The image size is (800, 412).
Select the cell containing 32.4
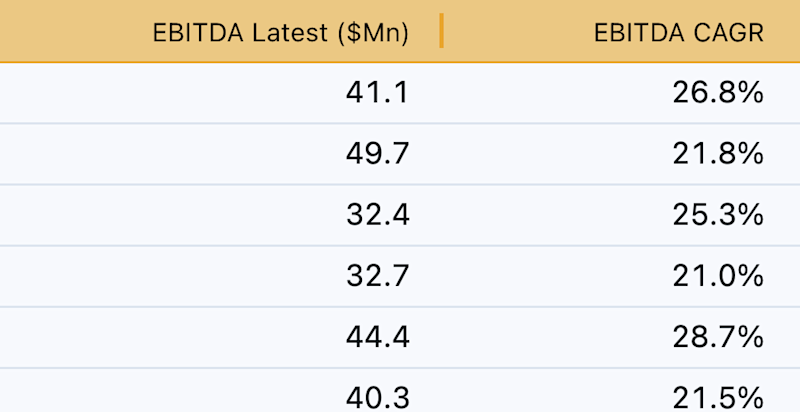click(378, 215)
